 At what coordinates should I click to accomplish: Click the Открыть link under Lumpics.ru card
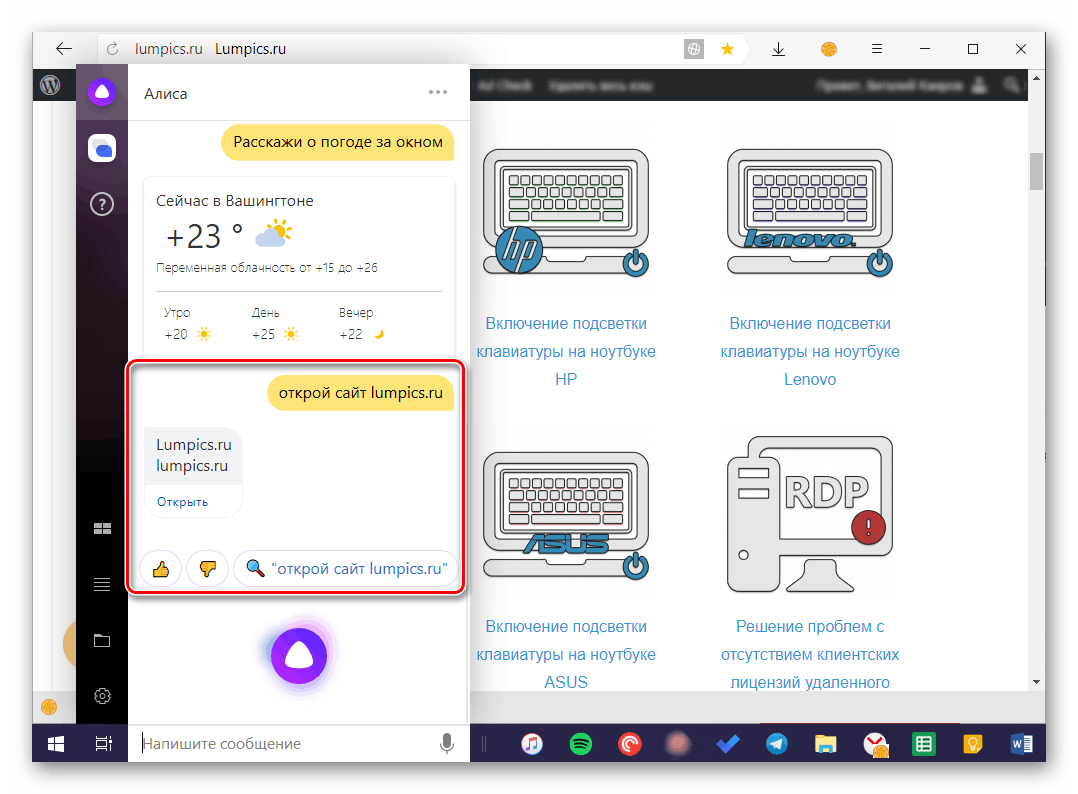pyautogui.click(x=182, y=501)
